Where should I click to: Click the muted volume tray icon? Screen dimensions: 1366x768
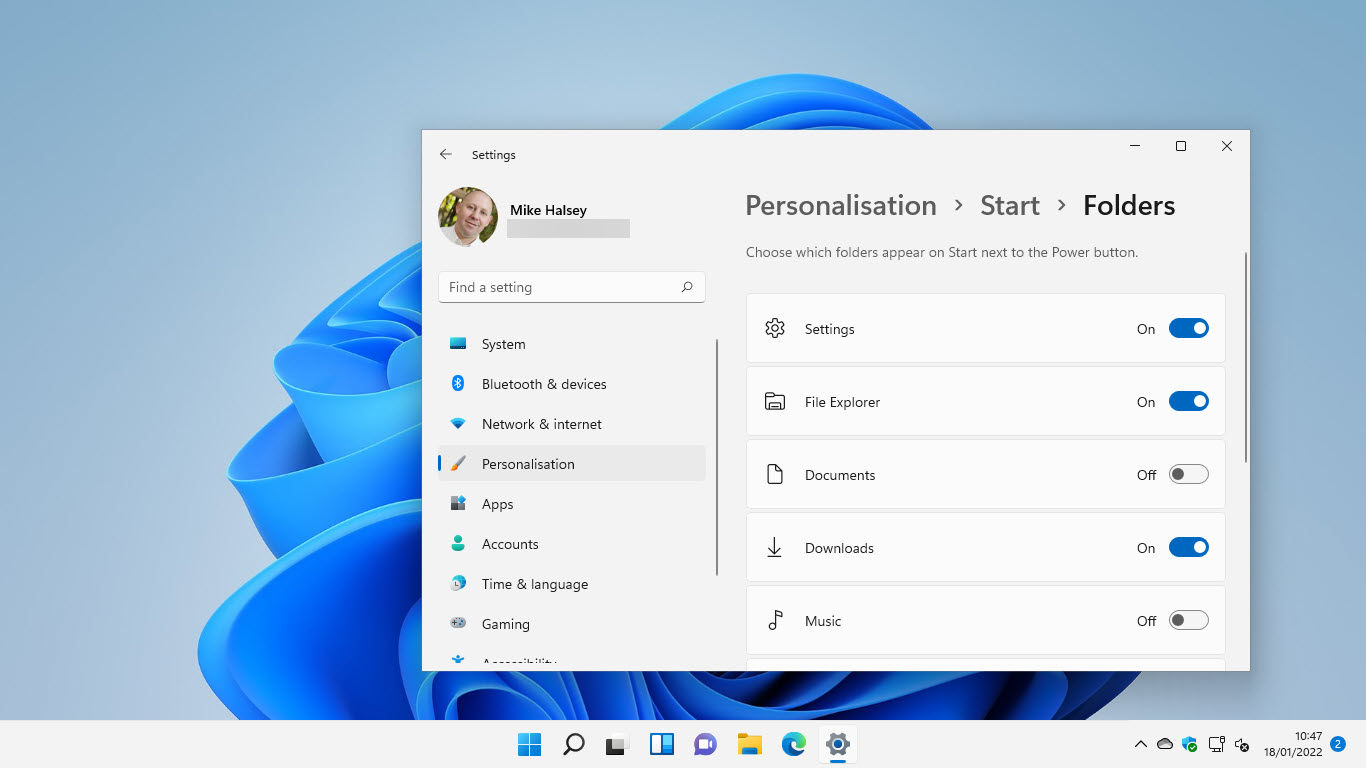click(x=1242, y=744)
